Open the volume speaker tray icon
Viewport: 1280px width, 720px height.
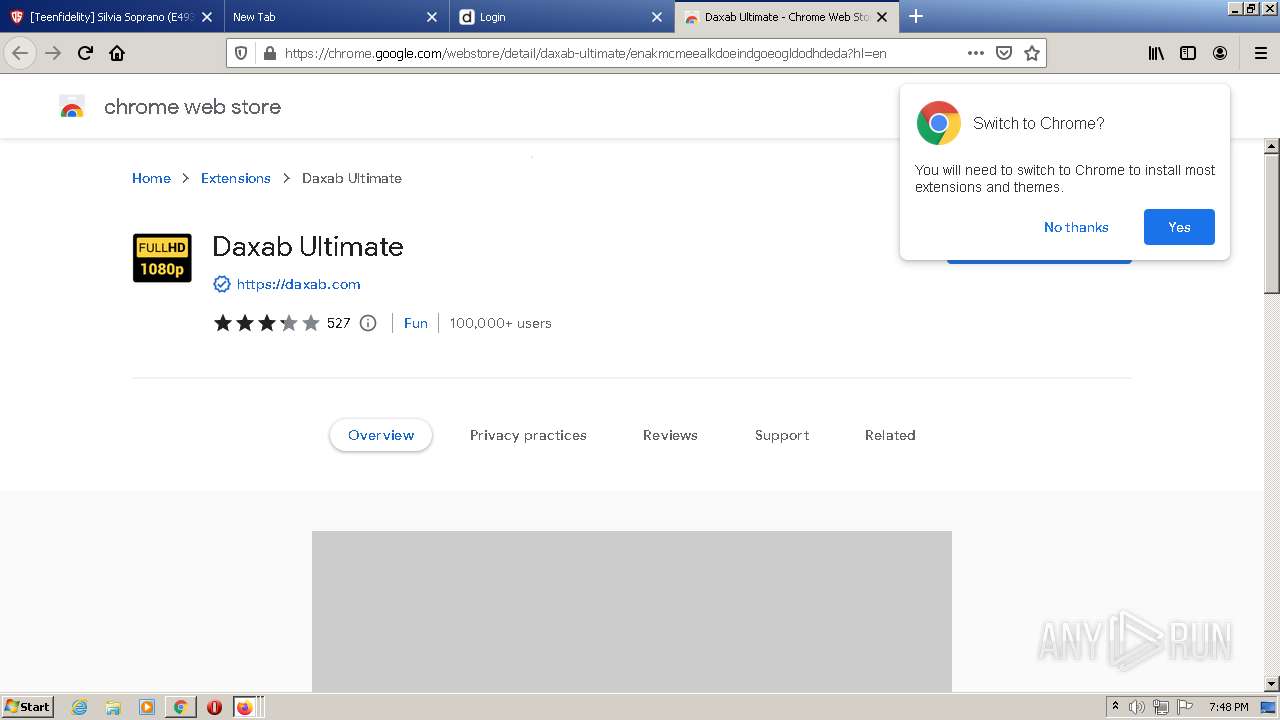(1137, 707)
